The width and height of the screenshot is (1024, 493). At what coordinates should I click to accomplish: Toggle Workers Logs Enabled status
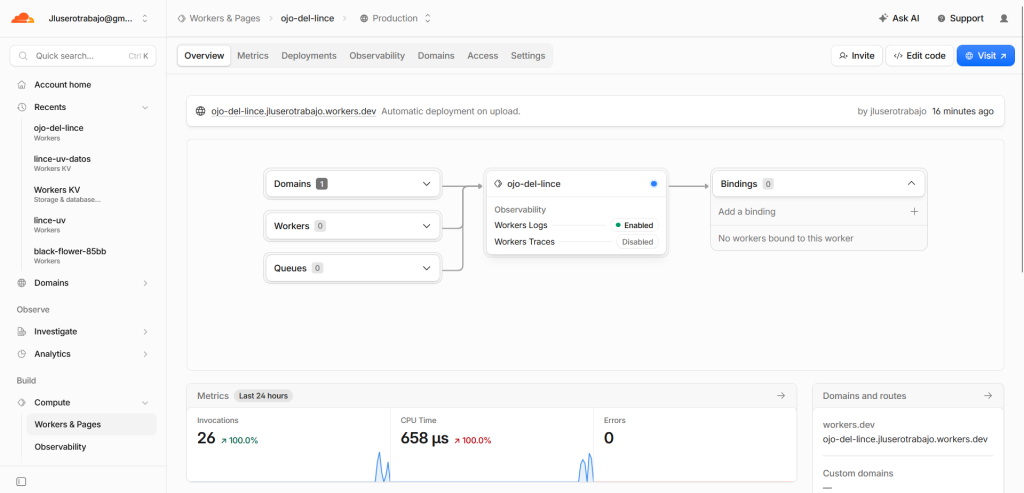(634, 225)
